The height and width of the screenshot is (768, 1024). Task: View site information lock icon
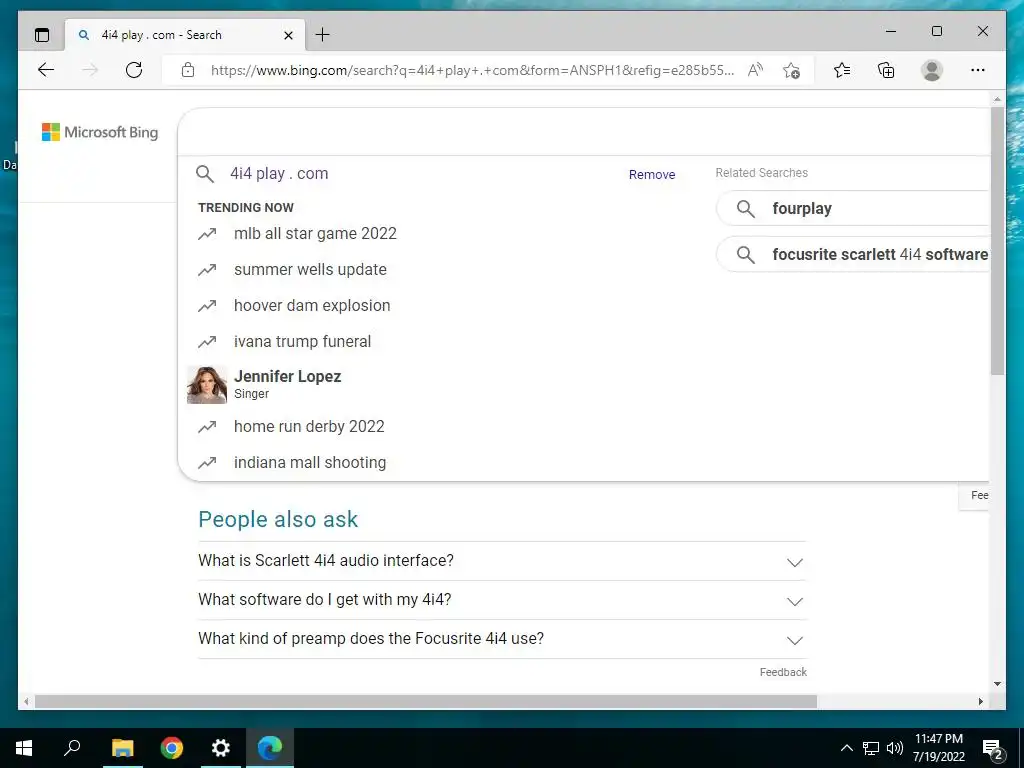(x=188, y=70)
